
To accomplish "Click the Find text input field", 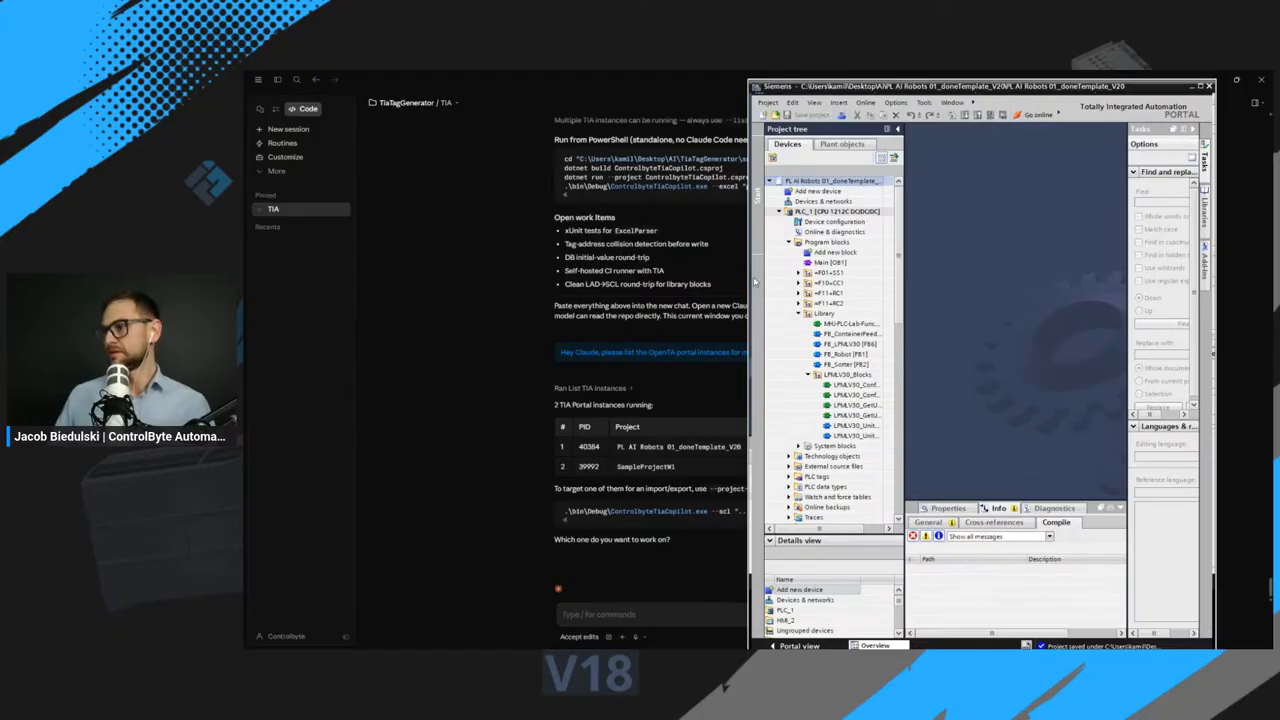I will pyautogui.click(x=1162, y=203).
